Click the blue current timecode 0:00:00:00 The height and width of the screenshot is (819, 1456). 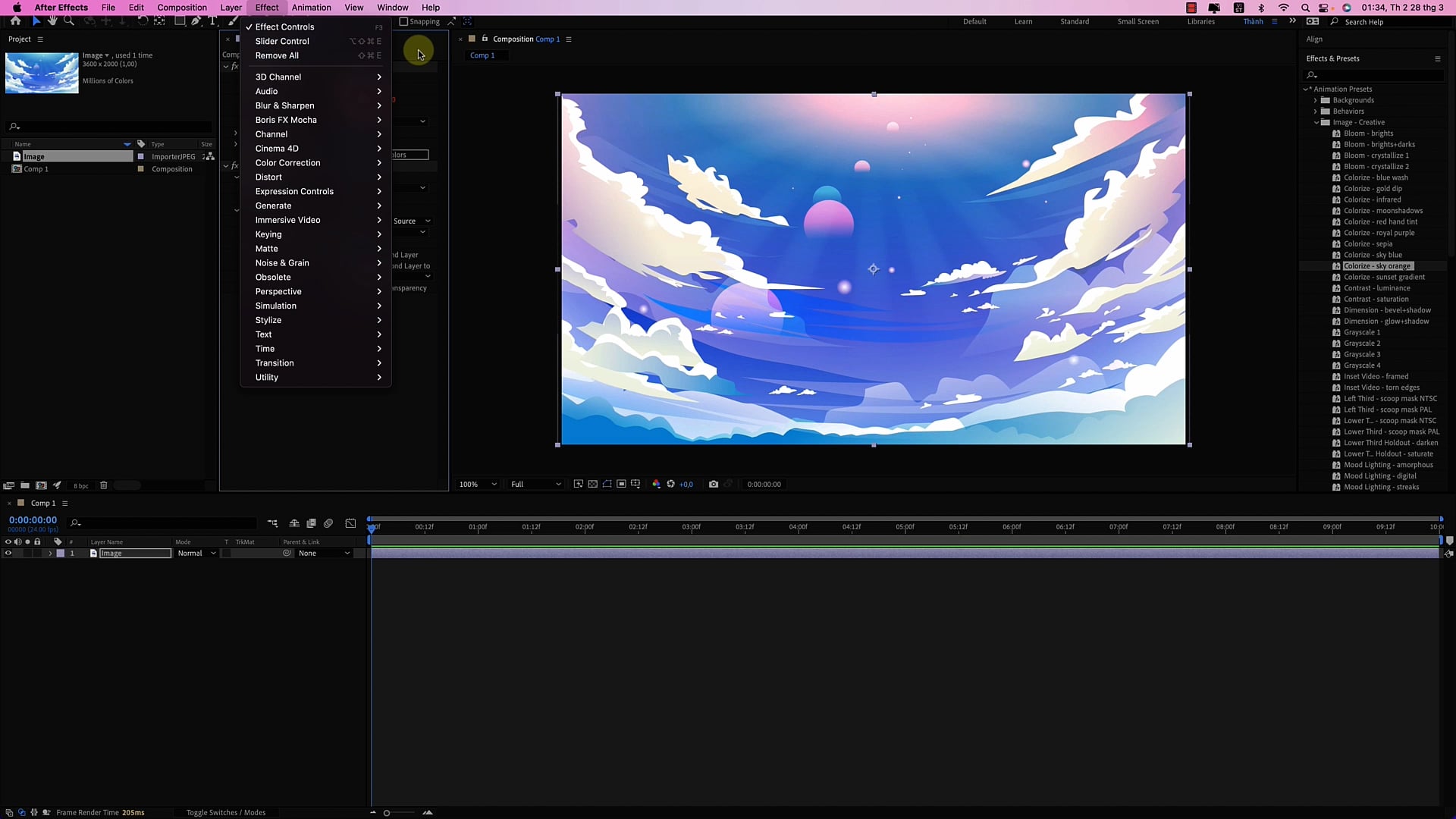tap(33, 520)
